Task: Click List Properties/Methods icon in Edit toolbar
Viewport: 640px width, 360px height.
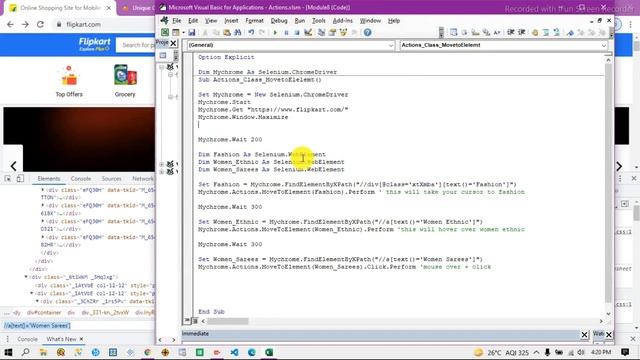Action: [x=453, y=33]
